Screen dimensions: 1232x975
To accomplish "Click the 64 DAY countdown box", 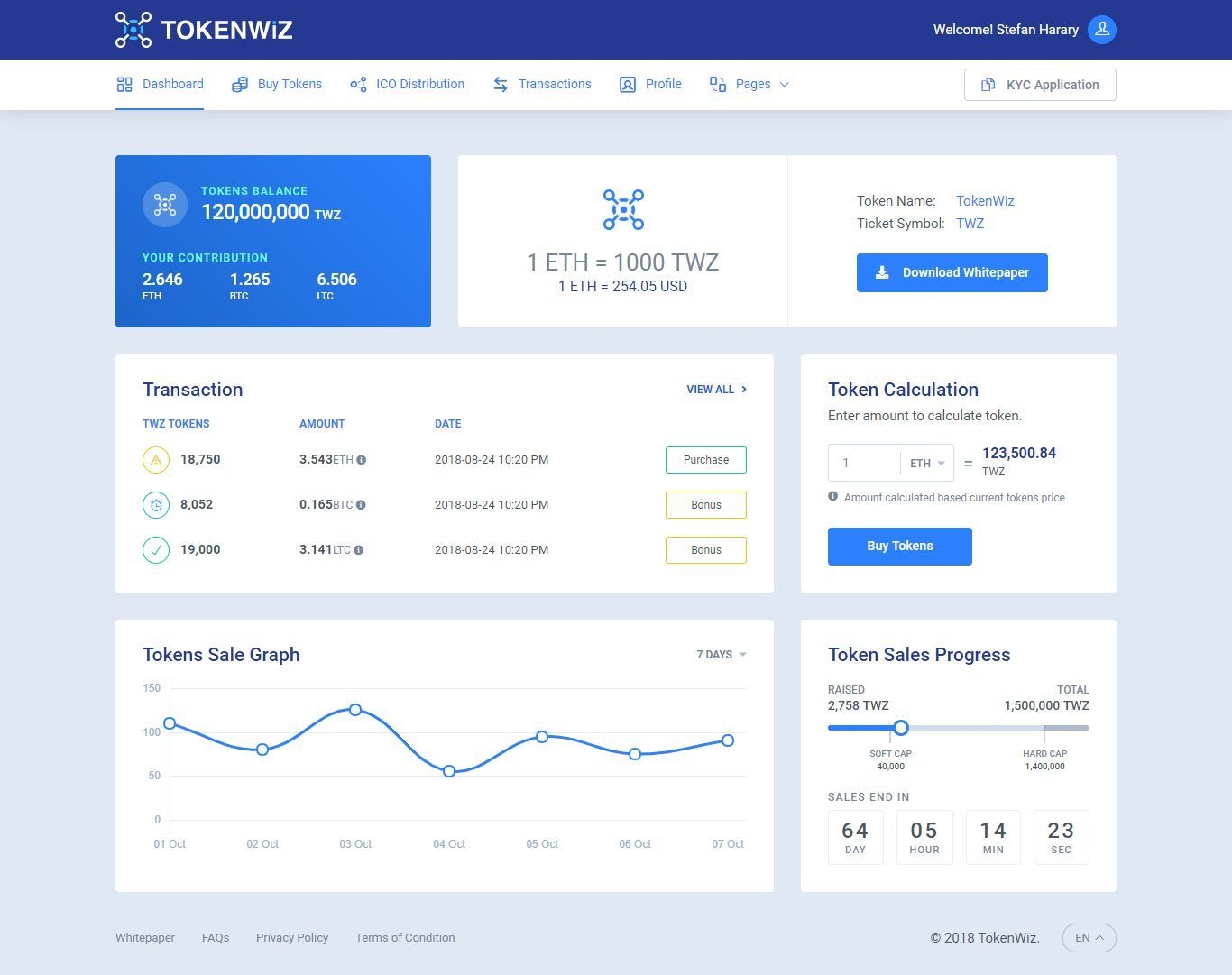I will (x=856, y=838).
